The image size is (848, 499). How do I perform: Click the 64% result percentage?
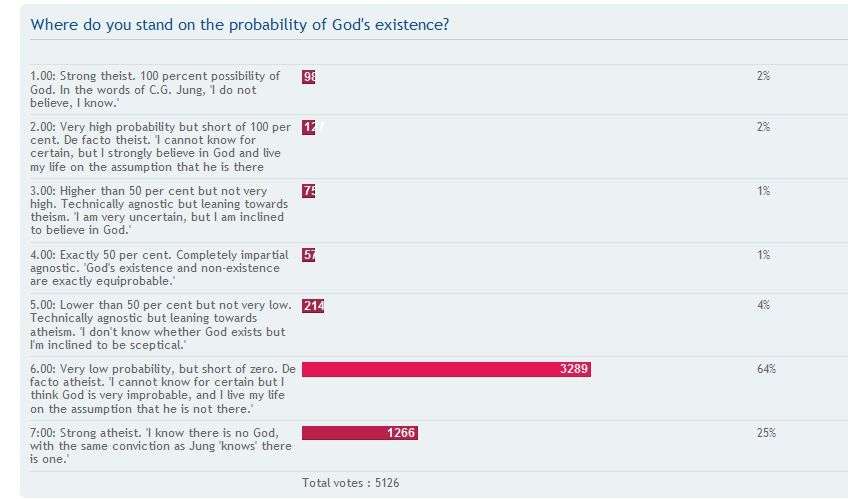click(766, 369)
